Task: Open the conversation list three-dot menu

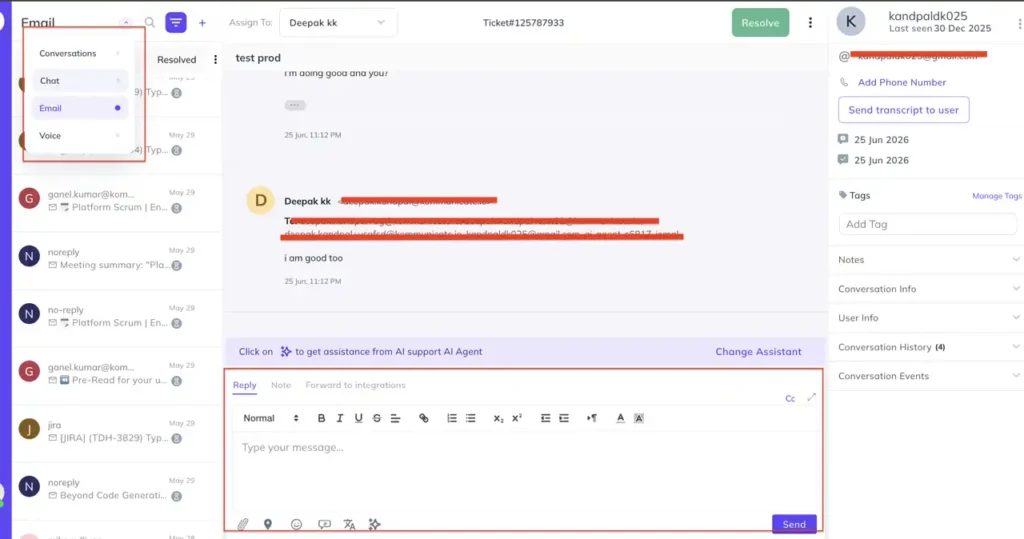Action: click(216, 59)
